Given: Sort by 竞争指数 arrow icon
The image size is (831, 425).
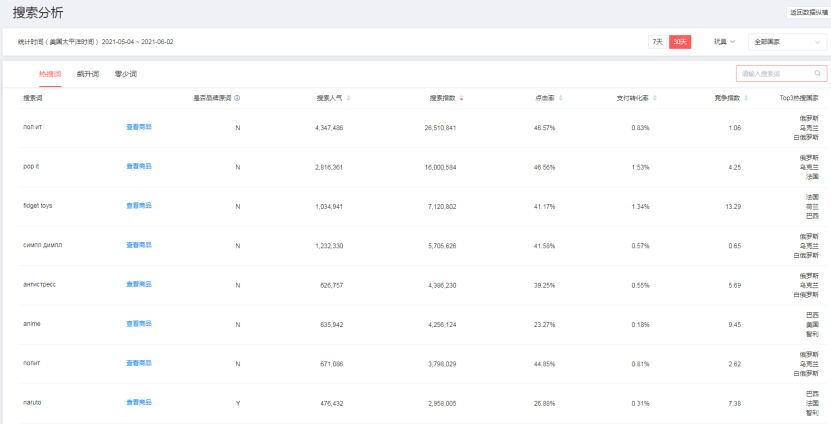Looking at the screenshot, I should click(744, 98).
